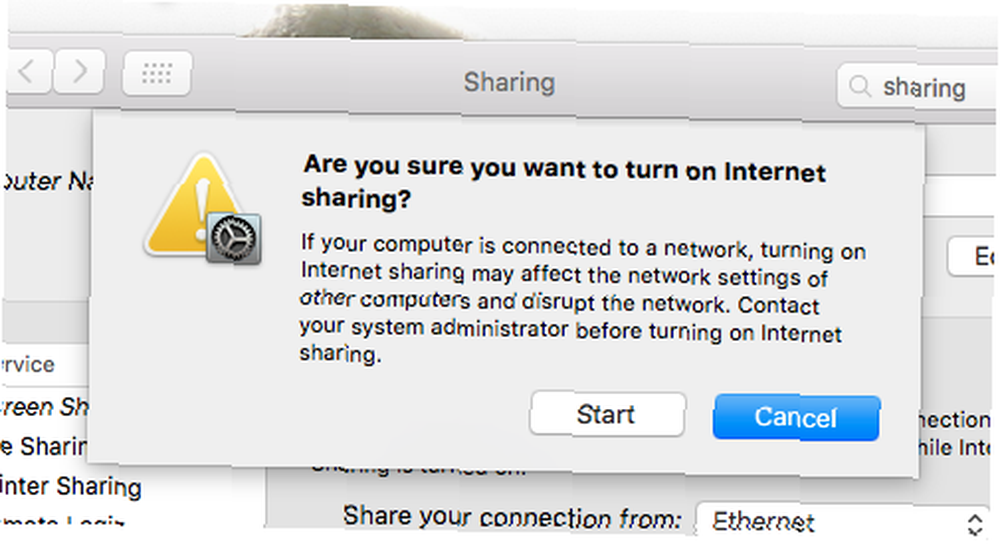This screenshot has height=544, width=1000.
Task: Focus the search field containing sharing
Action: coord(918,86)
